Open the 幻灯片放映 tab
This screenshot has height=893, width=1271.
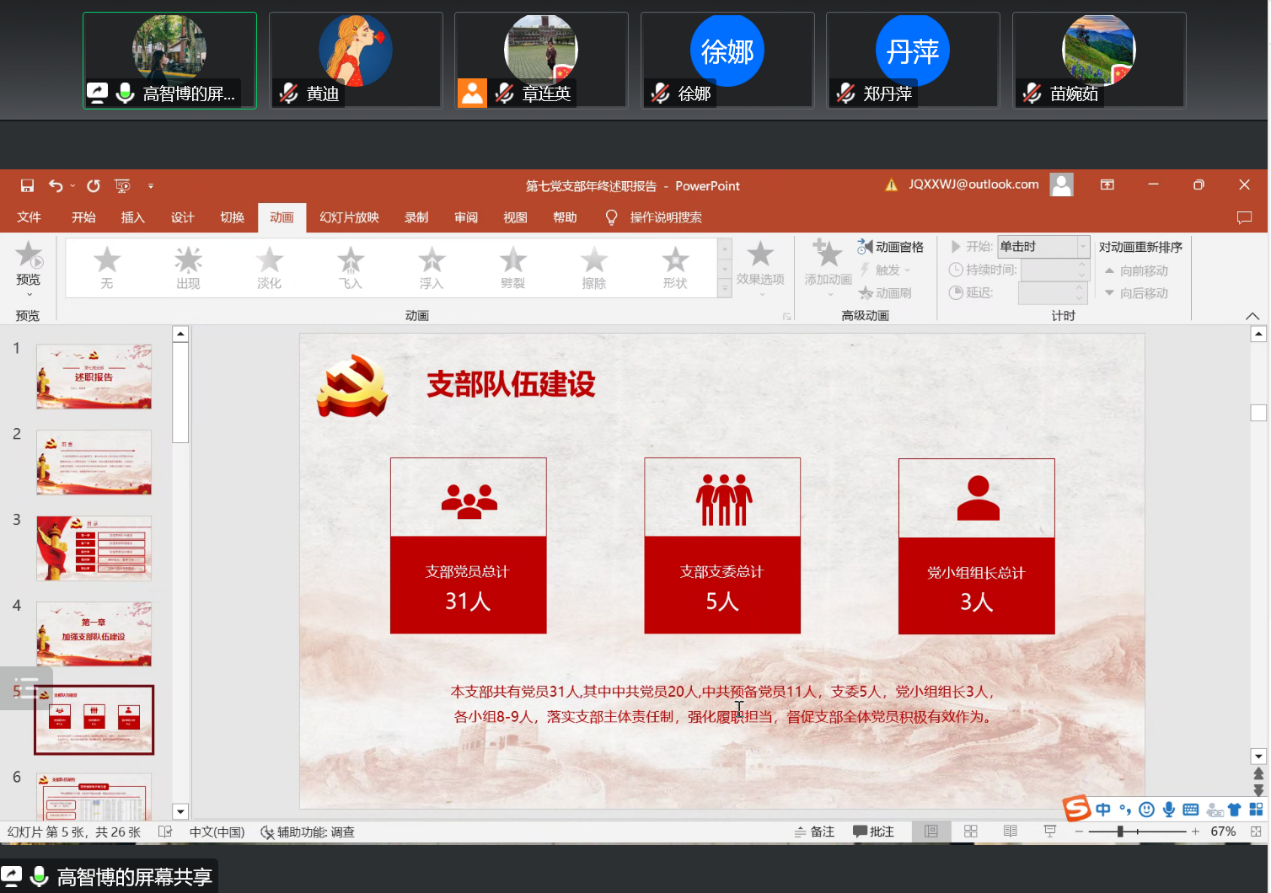[x=349, y=217]
